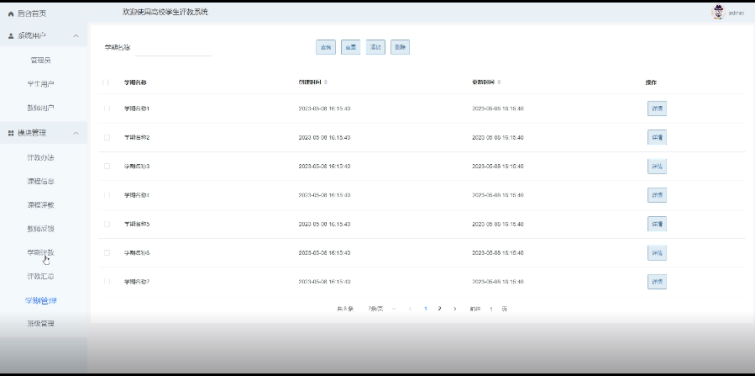
Task: Click the grid icon beside 模块管理
Action: click(11, 133)
